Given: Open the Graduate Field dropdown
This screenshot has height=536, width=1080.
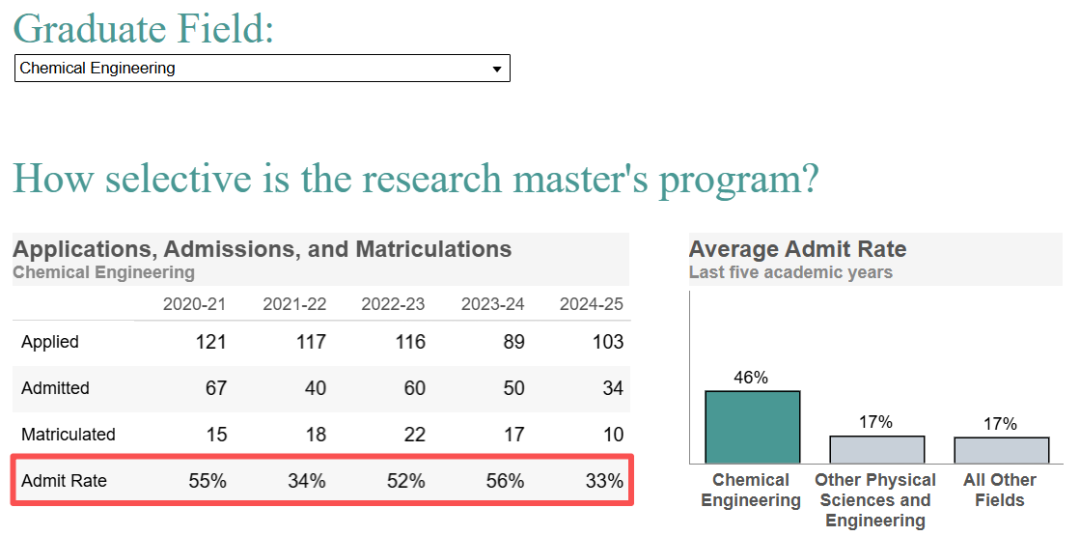Looking at the screenshot, I should pos(261,68).
